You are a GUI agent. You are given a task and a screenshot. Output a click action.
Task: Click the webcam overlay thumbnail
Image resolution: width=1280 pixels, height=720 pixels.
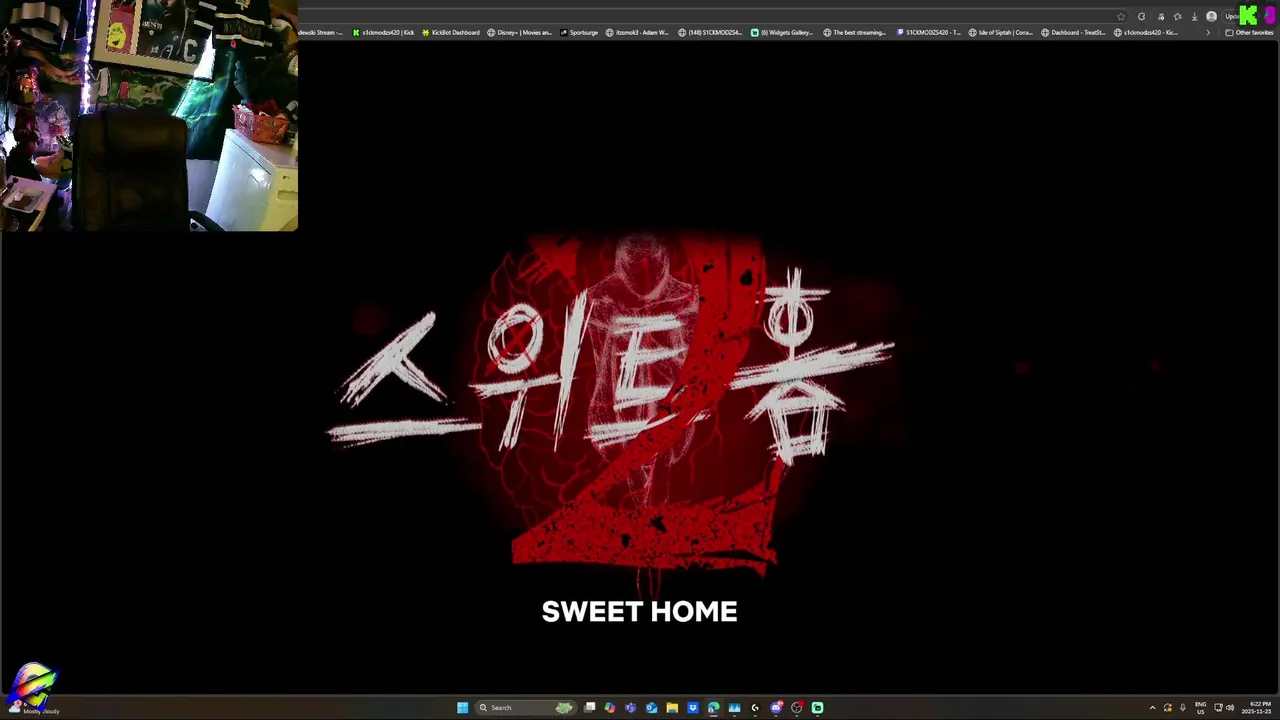click(x=149, y=115)
